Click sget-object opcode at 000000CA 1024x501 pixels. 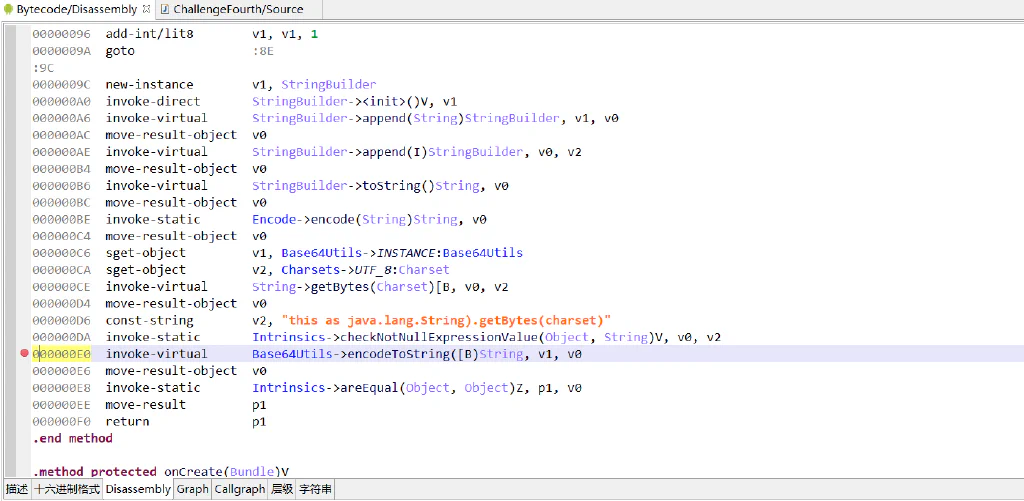point(145,270)
